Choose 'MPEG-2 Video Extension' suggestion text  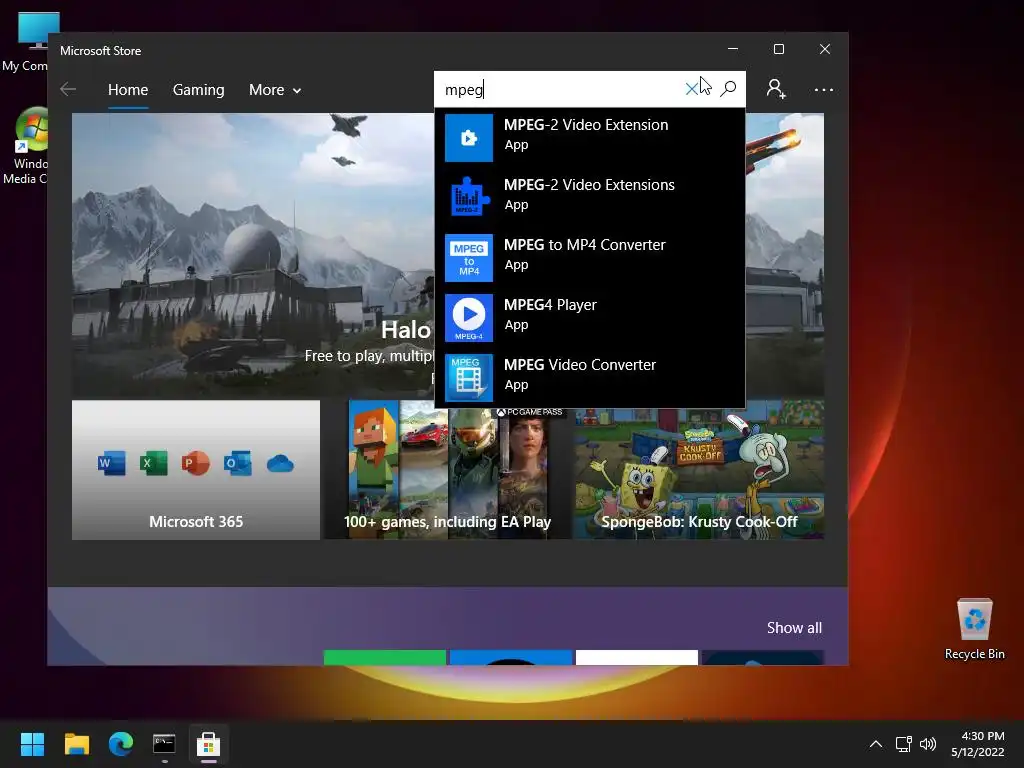(586, 125)
